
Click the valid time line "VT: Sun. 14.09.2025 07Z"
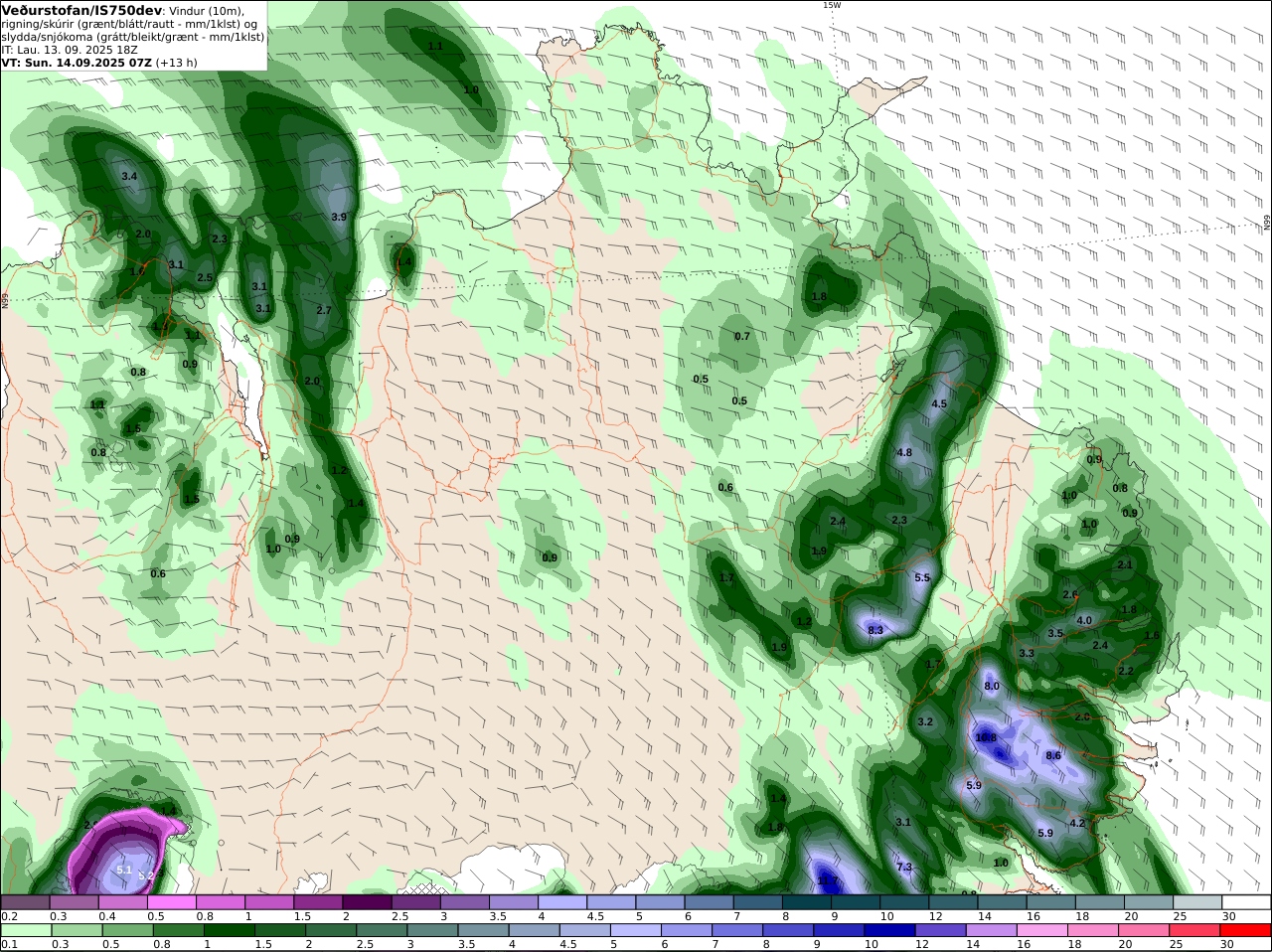pos(76,63)
